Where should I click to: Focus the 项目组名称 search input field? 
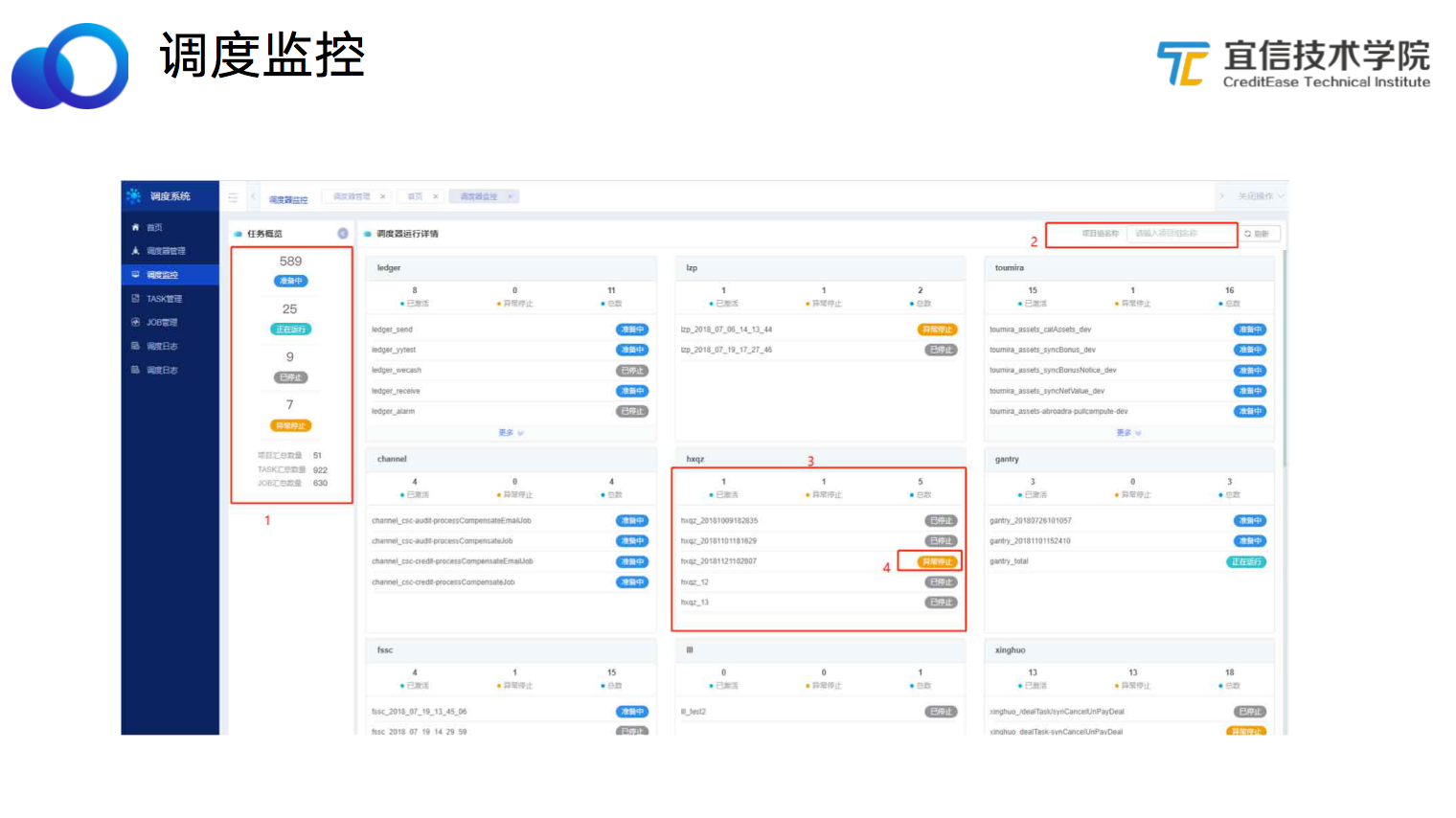(x=1181, y=234)
